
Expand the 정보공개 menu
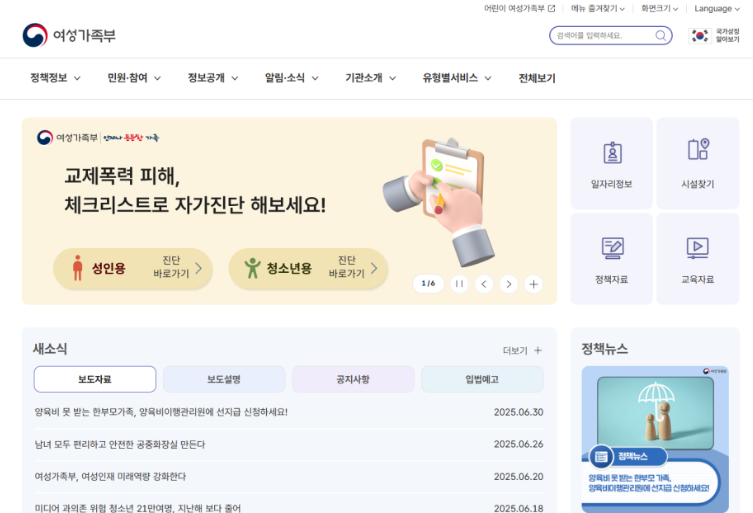(x=213, y=78)
